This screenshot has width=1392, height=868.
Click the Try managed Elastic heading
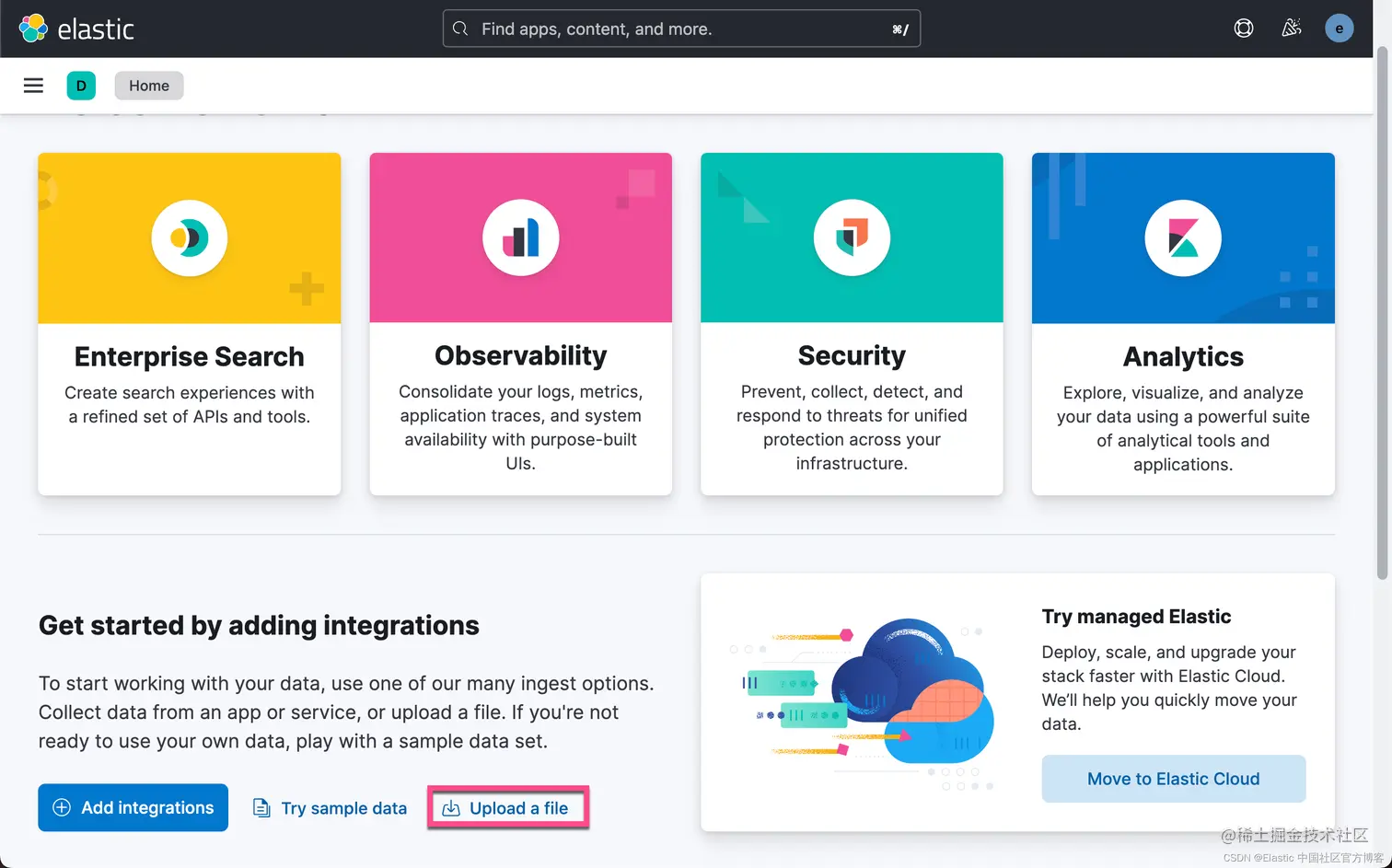(1136, 617)
